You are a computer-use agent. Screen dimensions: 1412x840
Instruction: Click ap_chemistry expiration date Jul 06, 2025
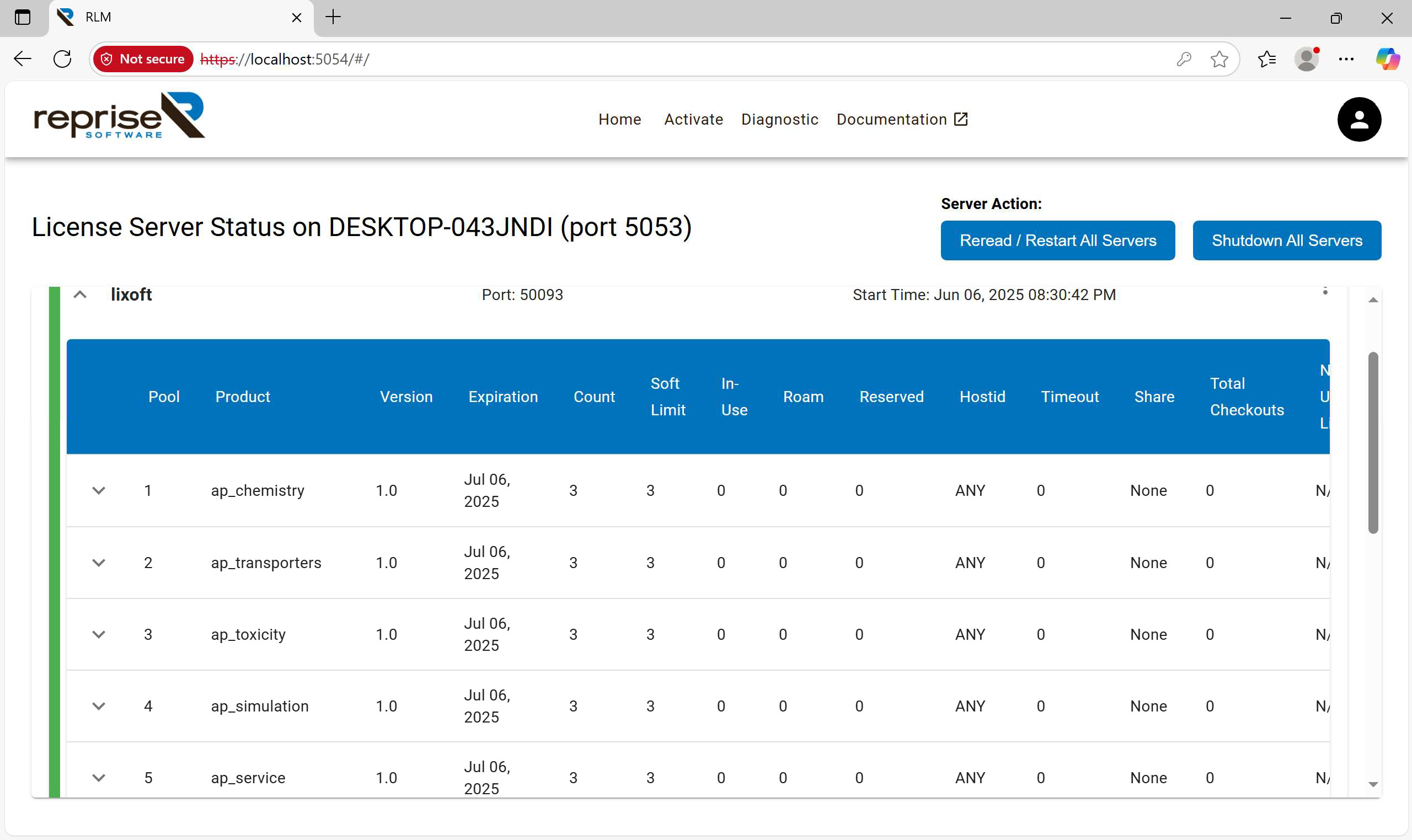click(x=486, y=490)
